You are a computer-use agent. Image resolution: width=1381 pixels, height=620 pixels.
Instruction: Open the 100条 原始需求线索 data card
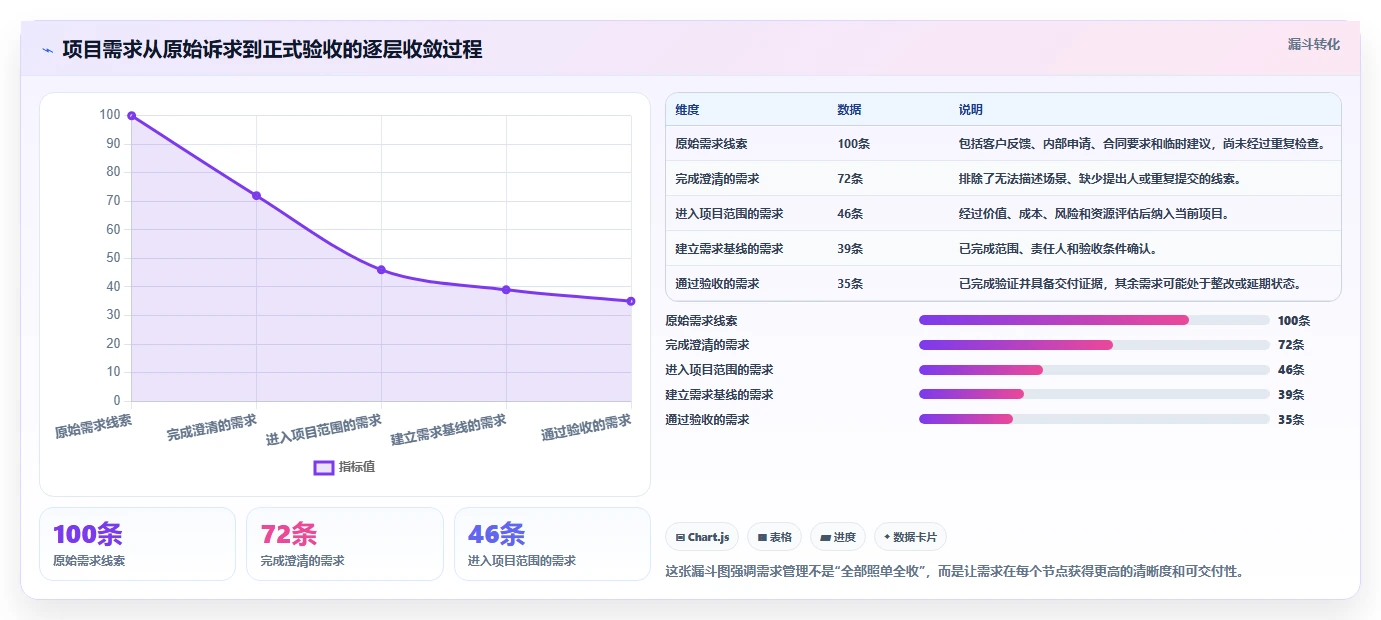click(x=137, y=544)
